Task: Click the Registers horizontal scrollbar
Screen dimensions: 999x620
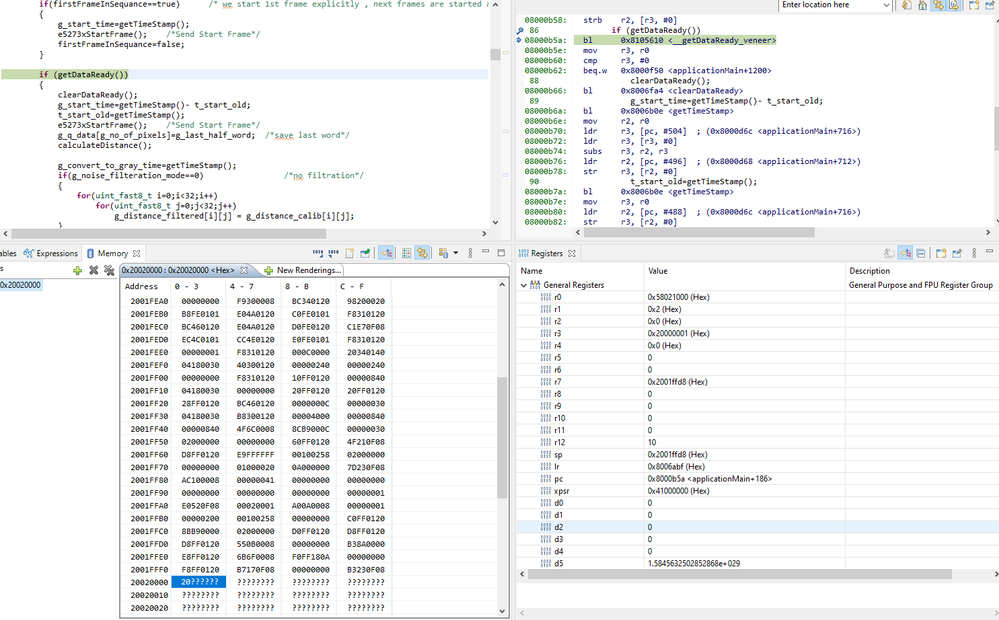Action: pos(739,574)
